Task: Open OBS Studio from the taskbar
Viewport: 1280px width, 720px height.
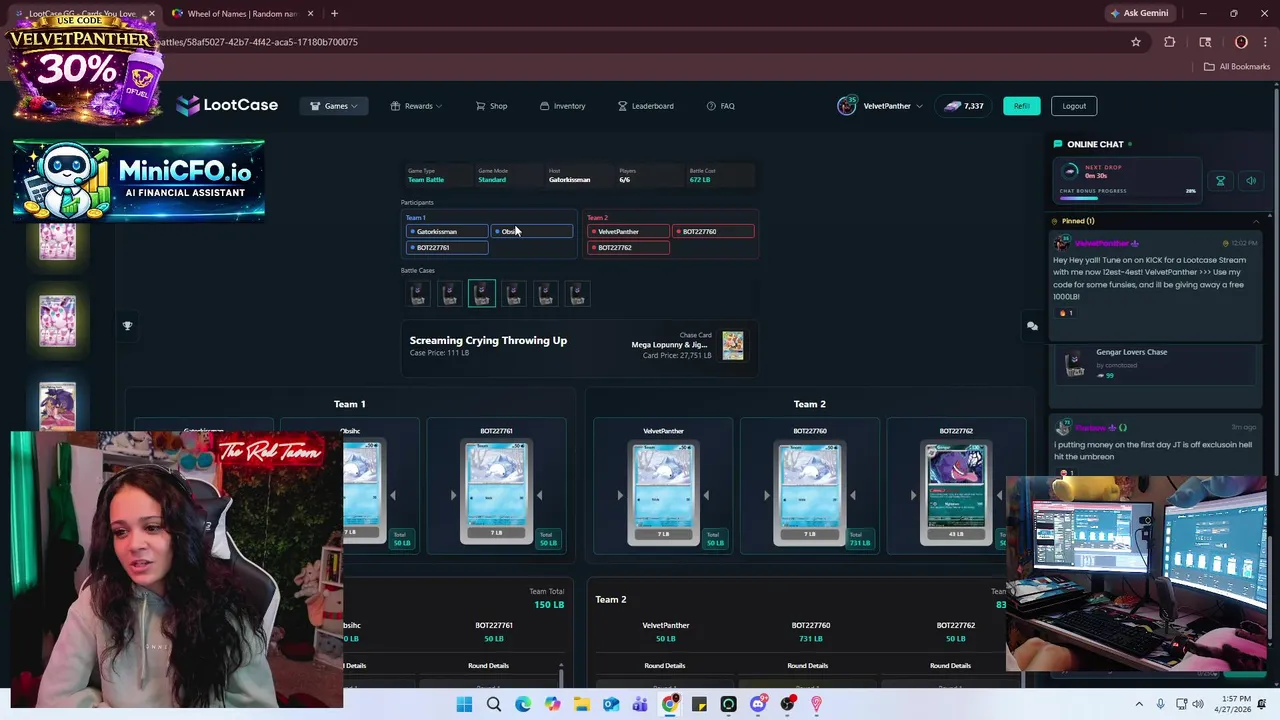Action: point(787,705)
